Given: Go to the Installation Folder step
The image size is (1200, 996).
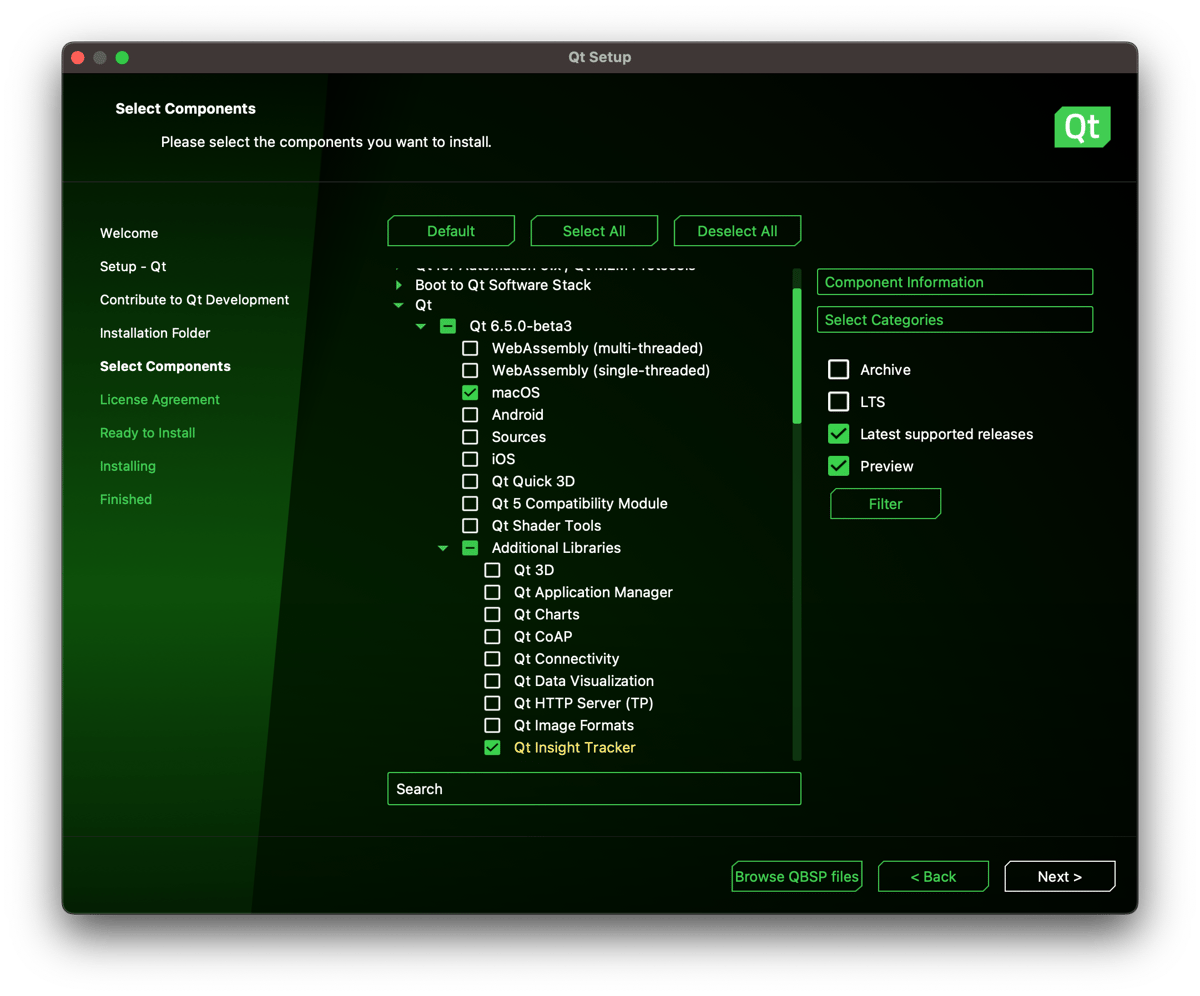Looking at the screenshot, I should 162,332.
